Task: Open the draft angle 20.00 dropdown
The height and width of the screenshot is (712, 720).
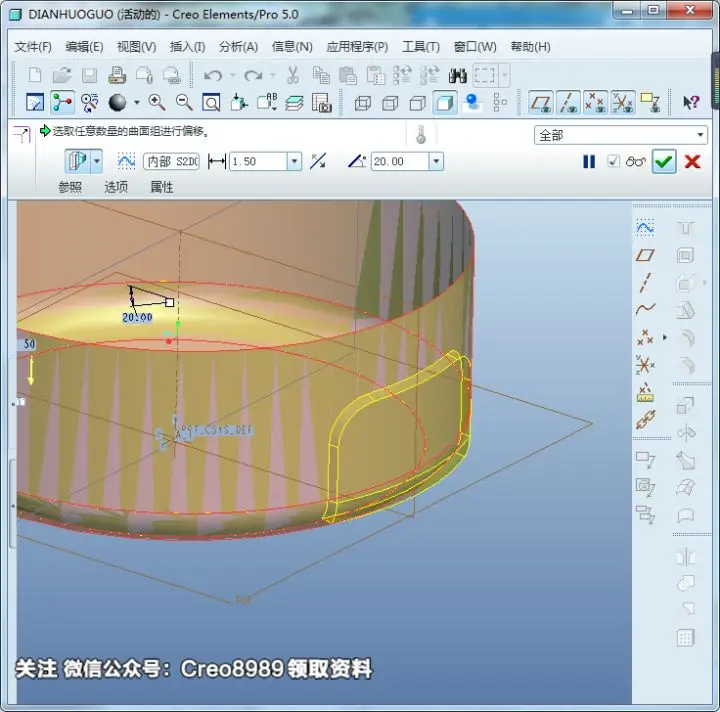Action: coord(436,162)
